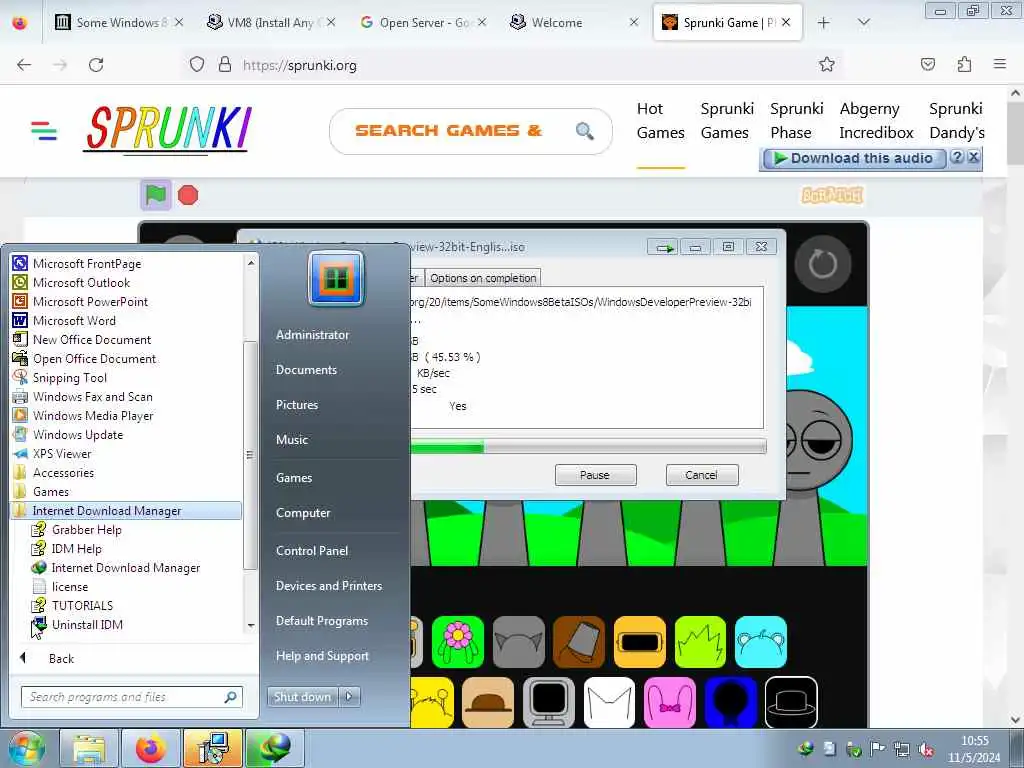Click the search magnifier icon

click(x=584, y=131)
